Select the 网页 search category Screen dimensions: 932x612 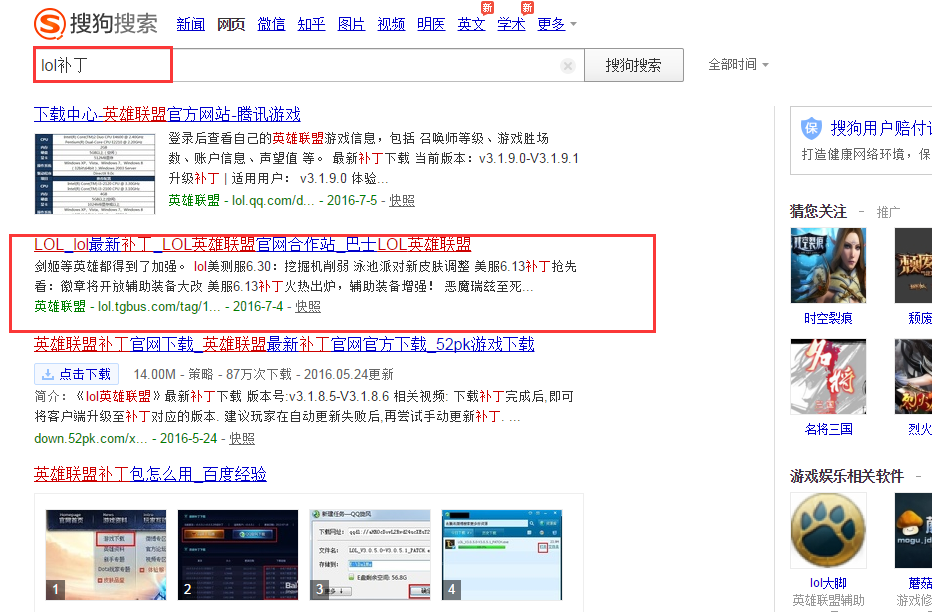231,24
